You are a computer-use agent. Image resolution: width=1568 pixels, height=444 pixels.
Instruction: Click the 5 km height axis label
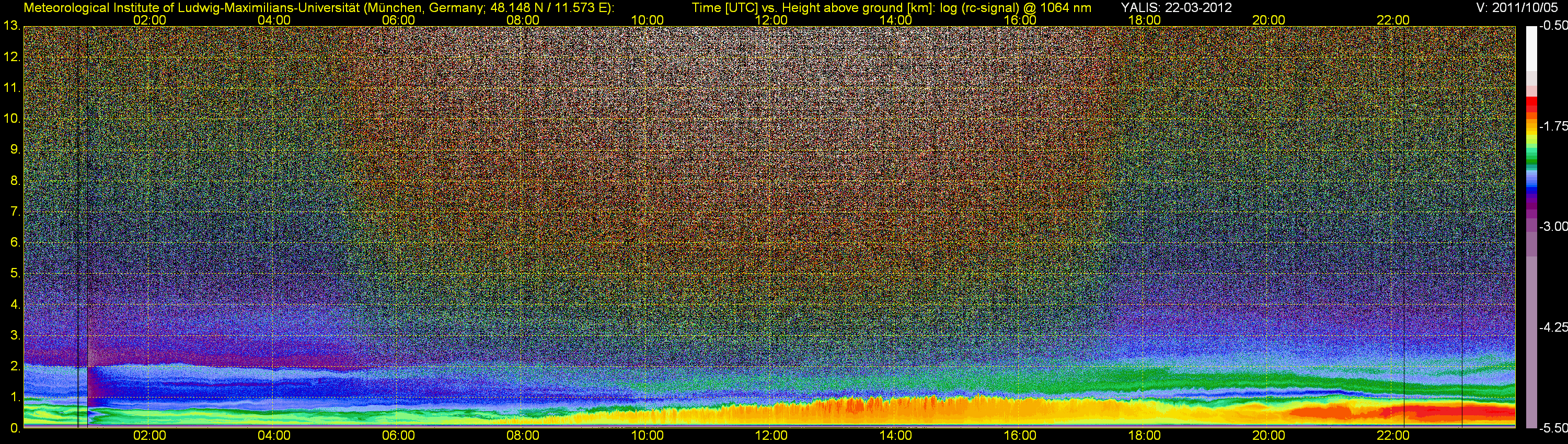(x=15, y=274)
